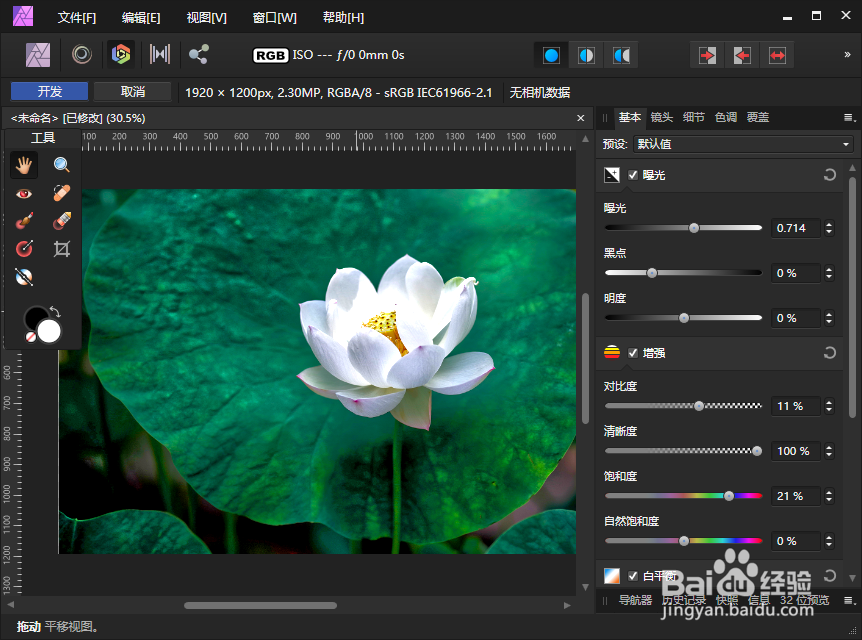
Task: Select the Overlay Paint brush tool
Action: coord(23,221)
